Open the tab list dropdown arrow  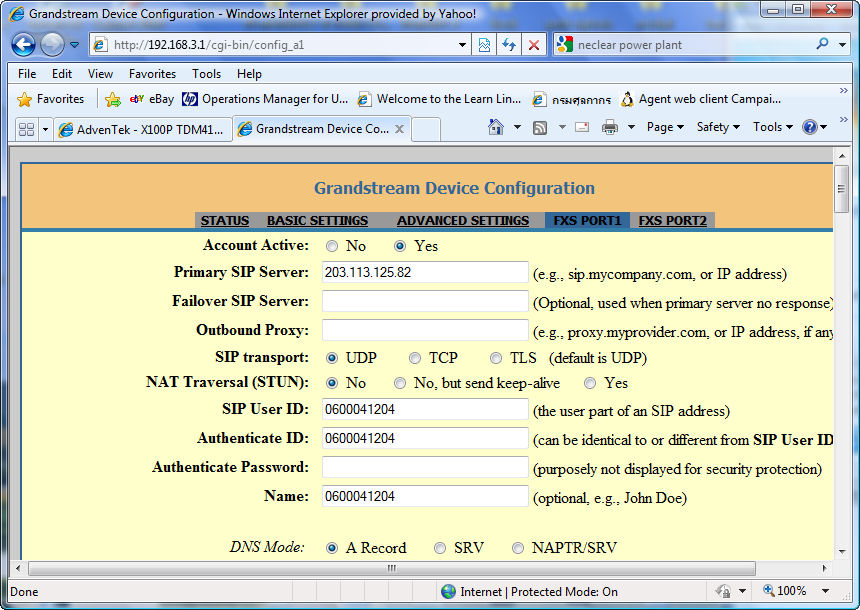46,130
